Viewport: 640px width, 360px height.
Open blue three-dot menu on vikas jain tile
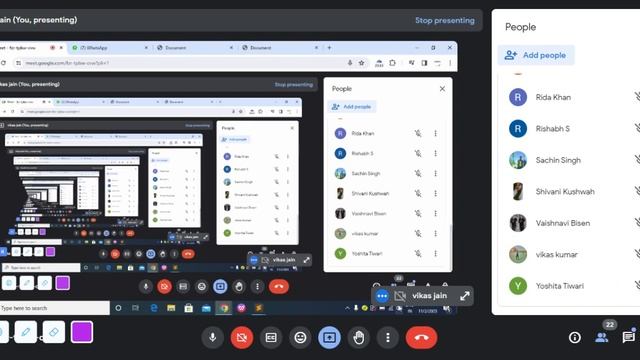382,296
